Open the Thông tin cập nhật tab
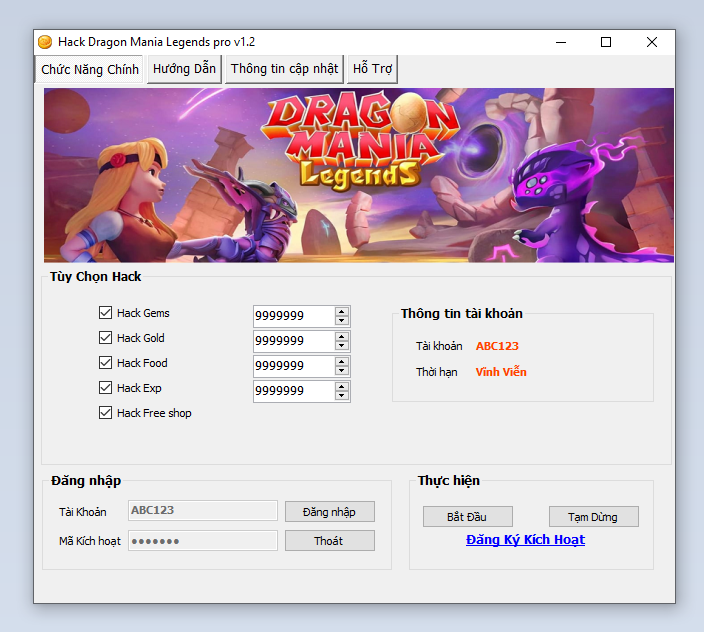Screen dimensions: 705x632 [285, 69]
